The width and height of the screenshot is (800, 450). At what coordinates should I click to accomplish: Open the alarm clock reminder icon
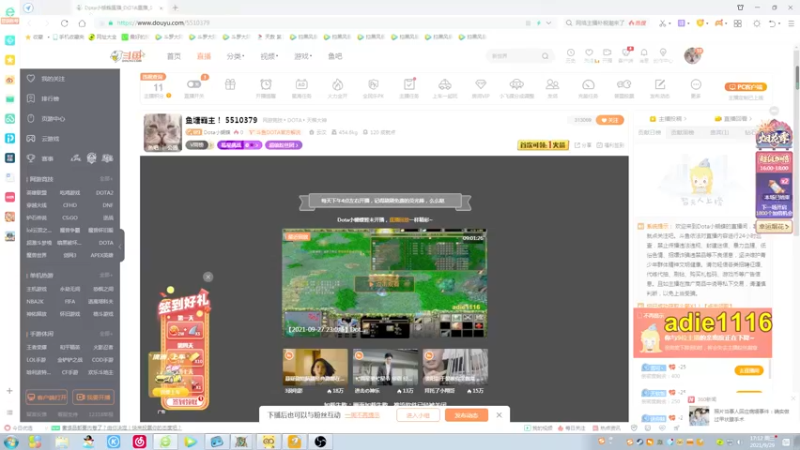click(x=266, y=84)
